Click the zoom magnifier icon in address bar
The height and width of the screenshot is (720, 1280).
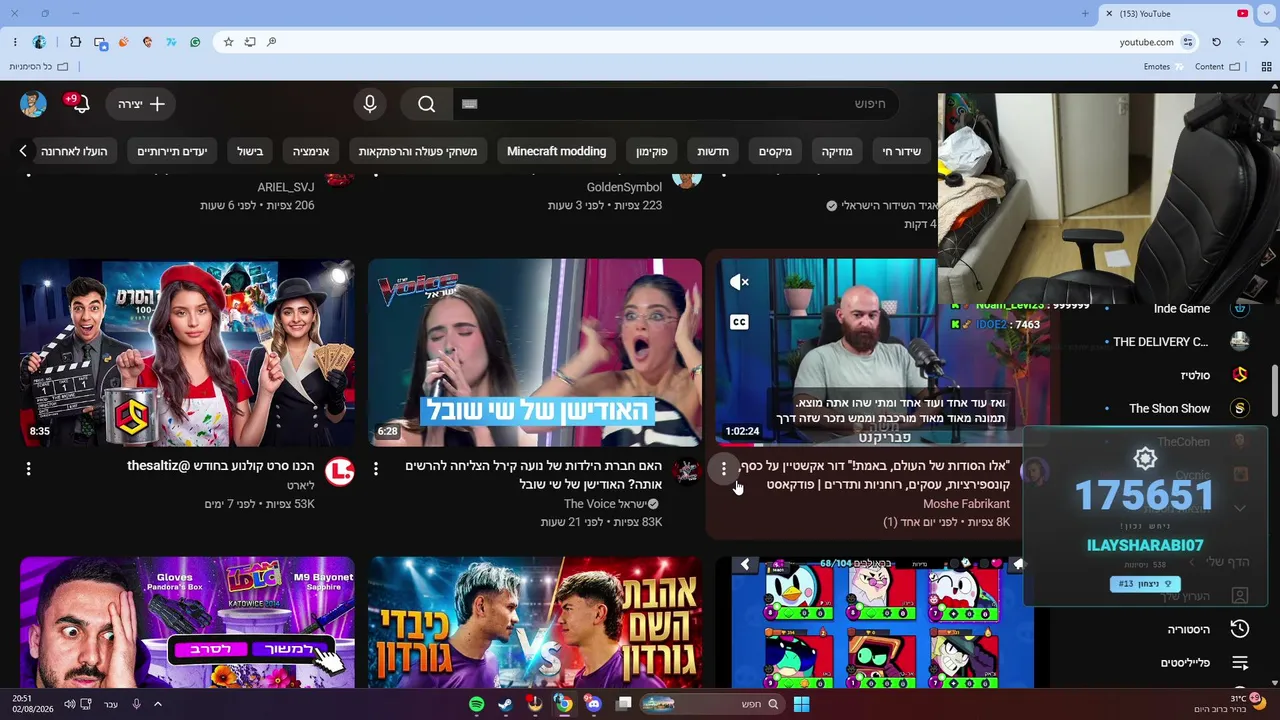(271, 42)
